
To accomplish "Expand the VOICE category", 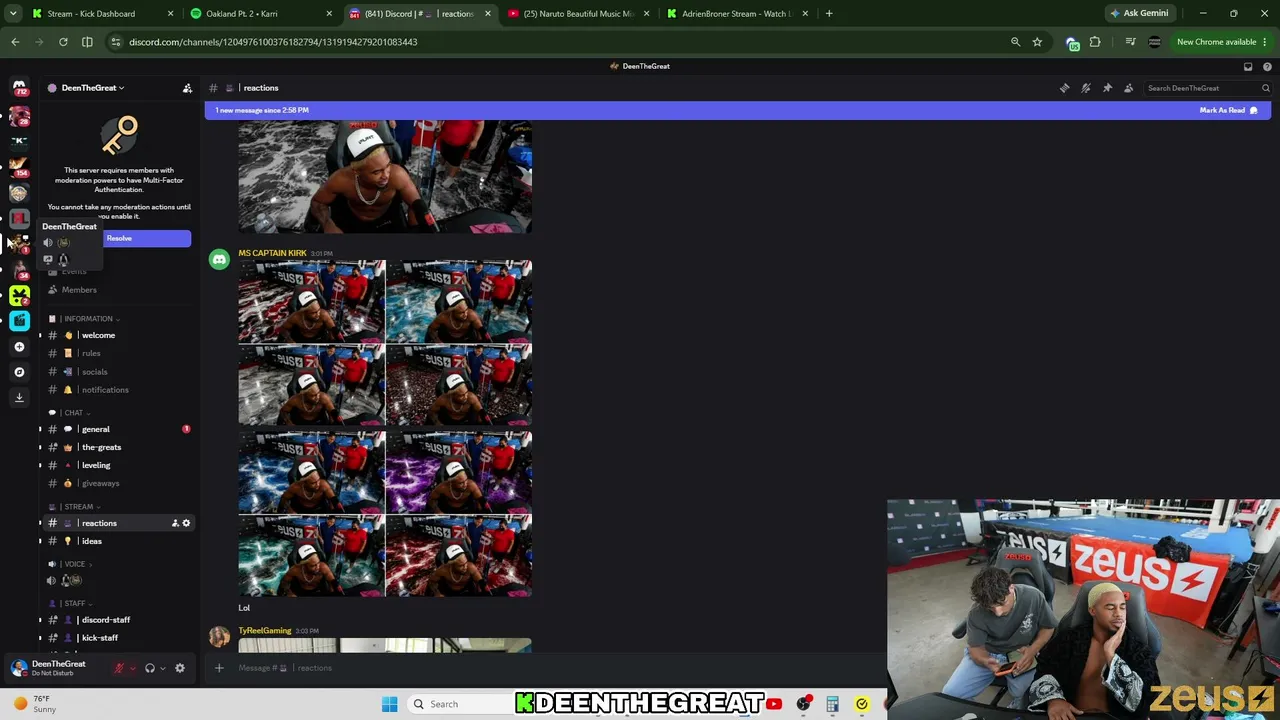I will [x=71, y=564].
